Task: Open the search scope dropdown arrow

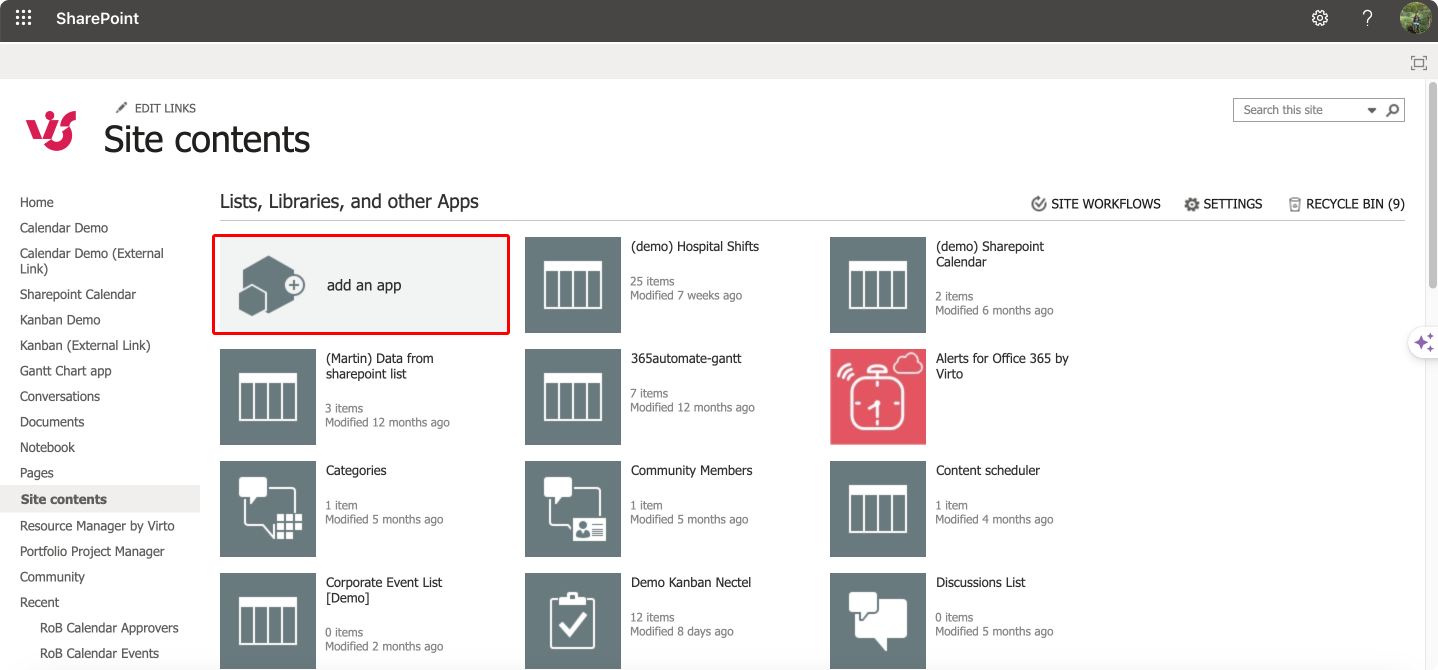Action: click(1372, 110)
